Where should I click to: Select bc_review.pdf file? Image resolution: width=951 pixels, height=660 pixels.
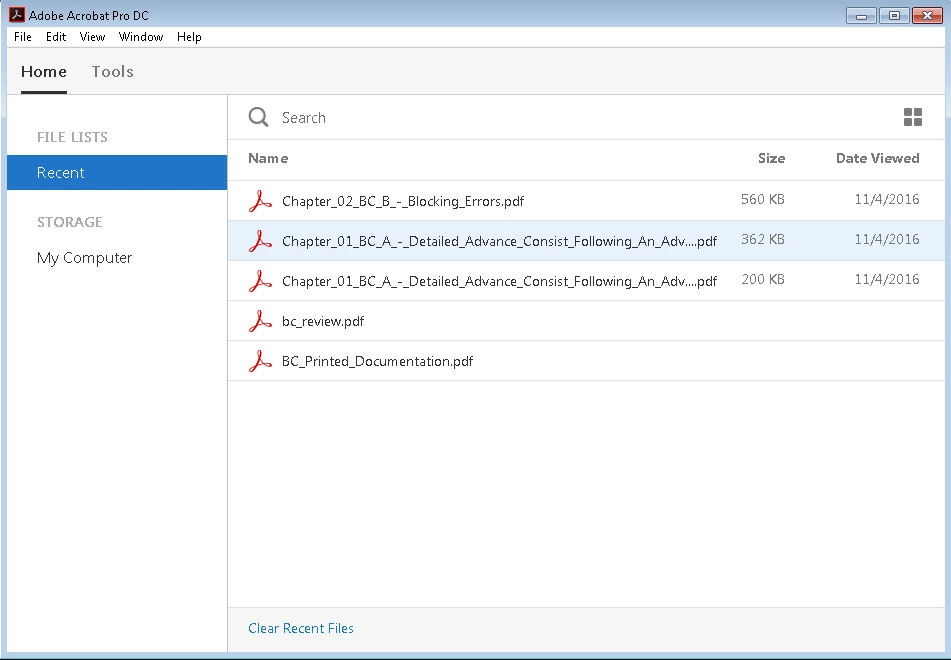click(x=323, y=322)
